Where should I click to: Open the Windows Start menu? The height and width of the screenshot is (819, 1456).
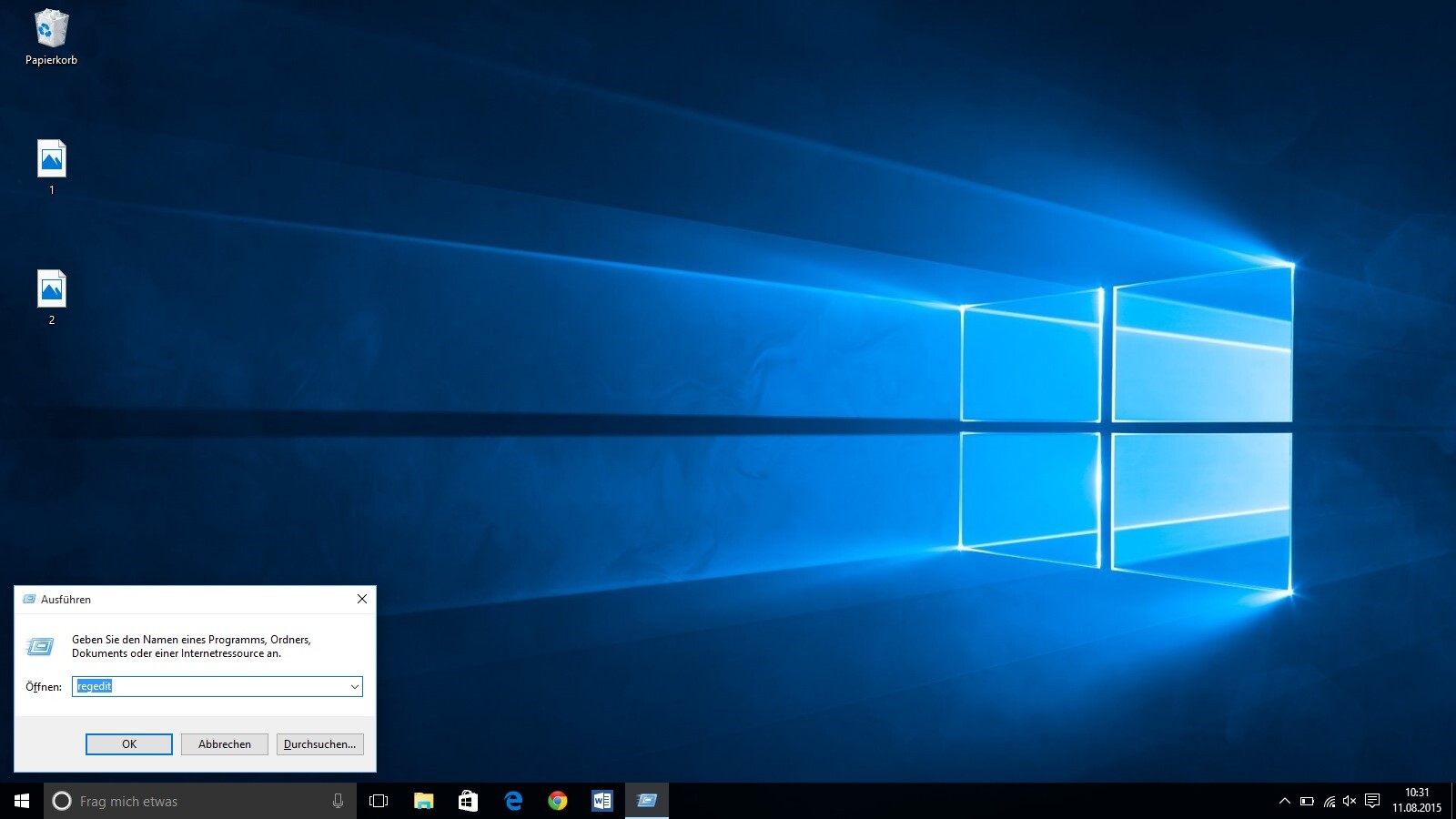point(22,801)
